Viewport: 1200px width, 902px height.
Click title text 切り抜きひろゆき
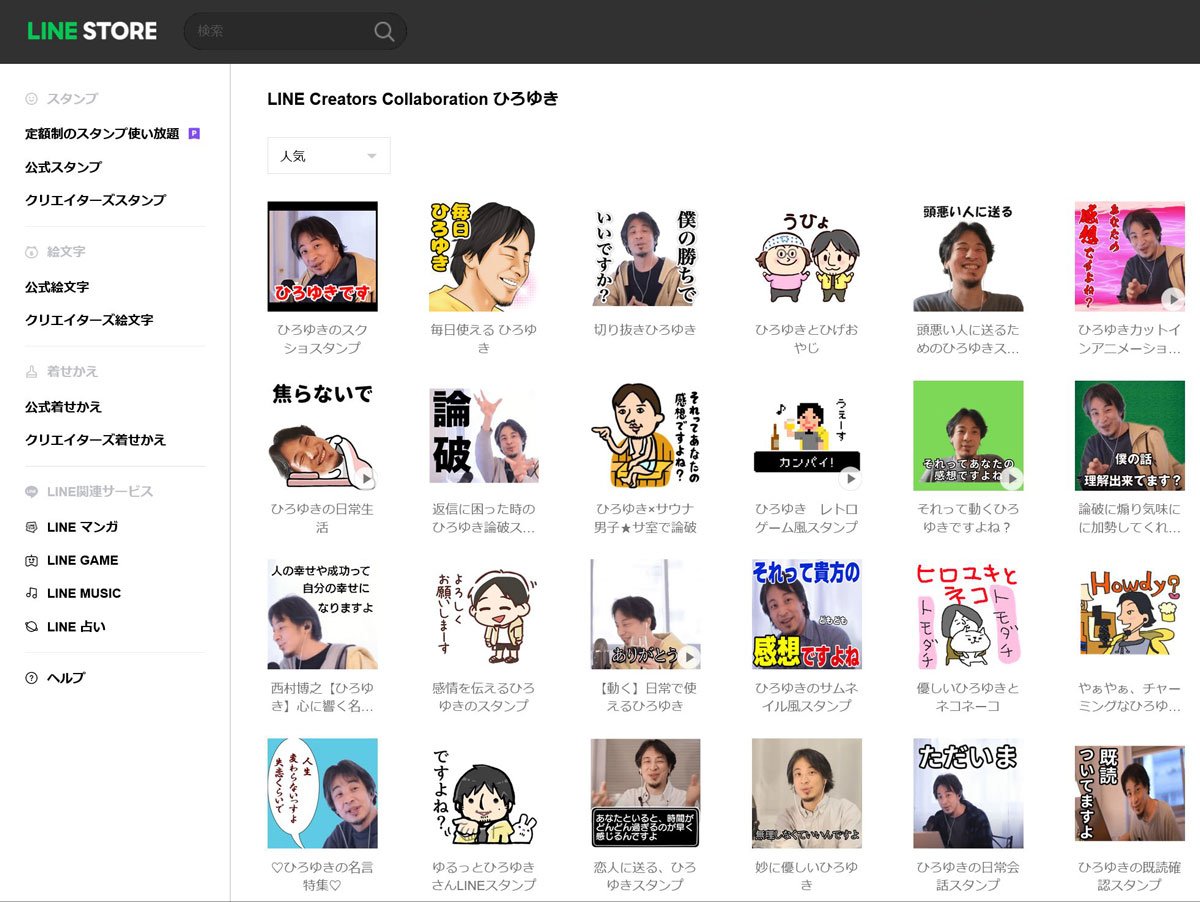click(645, 330)
